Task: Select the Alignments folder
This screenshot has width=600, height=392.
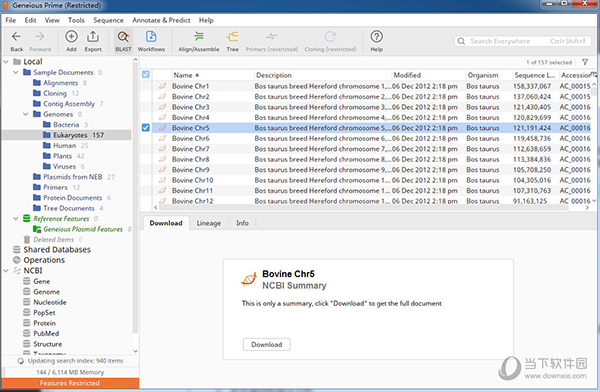Action: [x=60, y=83]
